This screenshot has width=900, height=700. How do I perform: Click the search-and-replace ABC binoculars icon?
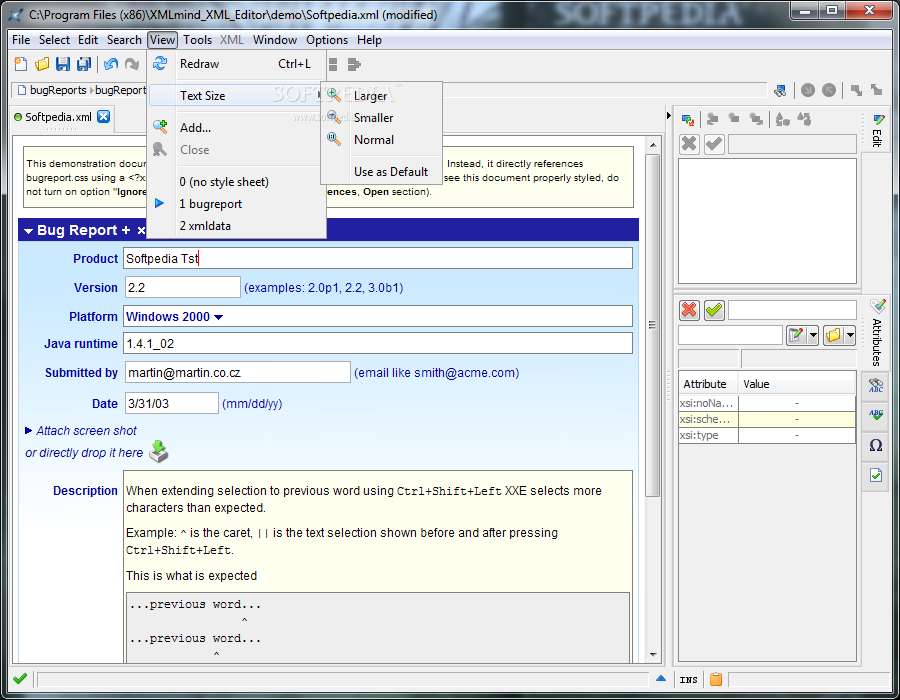click(875, 385)
